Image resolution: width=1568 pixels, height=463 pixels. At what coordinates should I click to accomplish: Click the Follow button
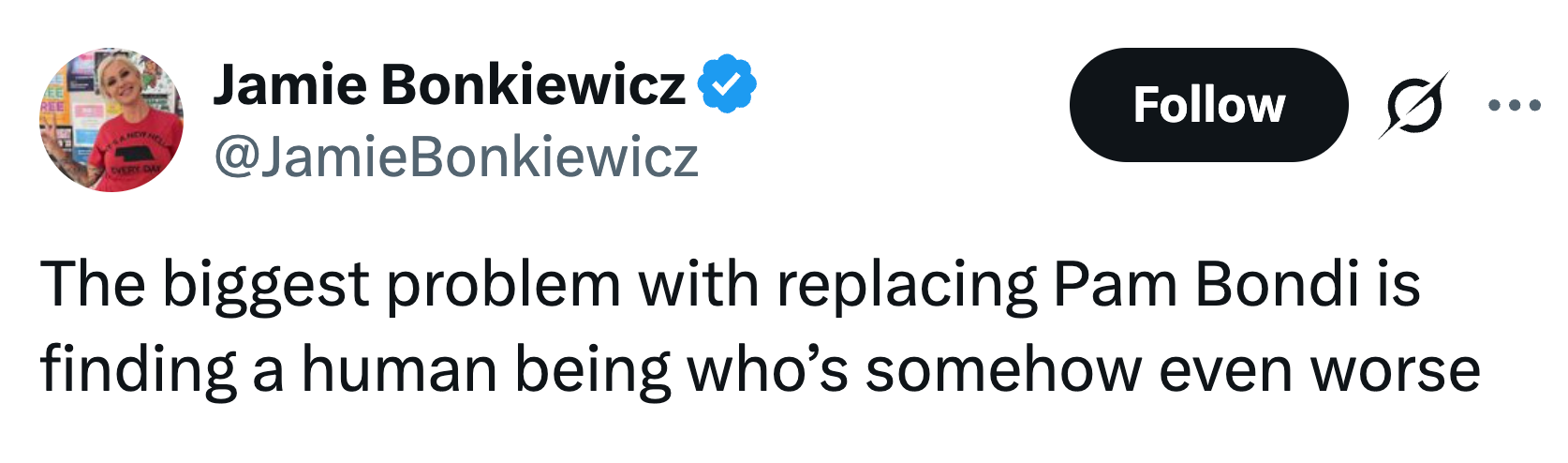click(x=1208, y=104)
